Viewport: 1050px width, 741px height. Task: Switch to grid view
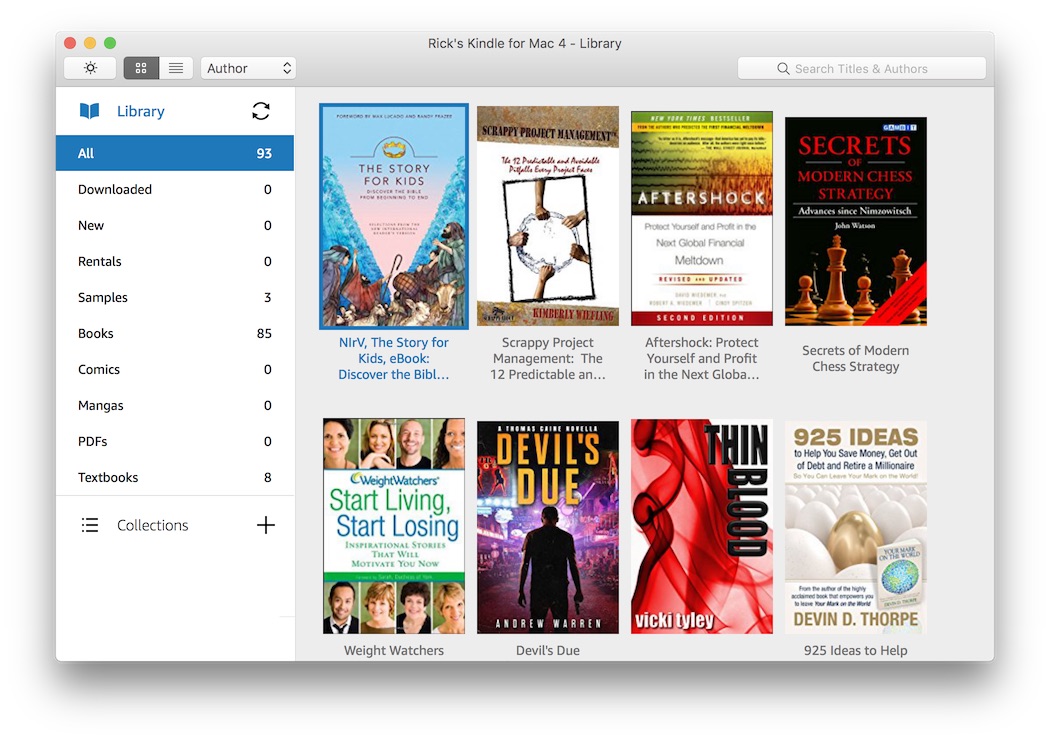[141, 68]
